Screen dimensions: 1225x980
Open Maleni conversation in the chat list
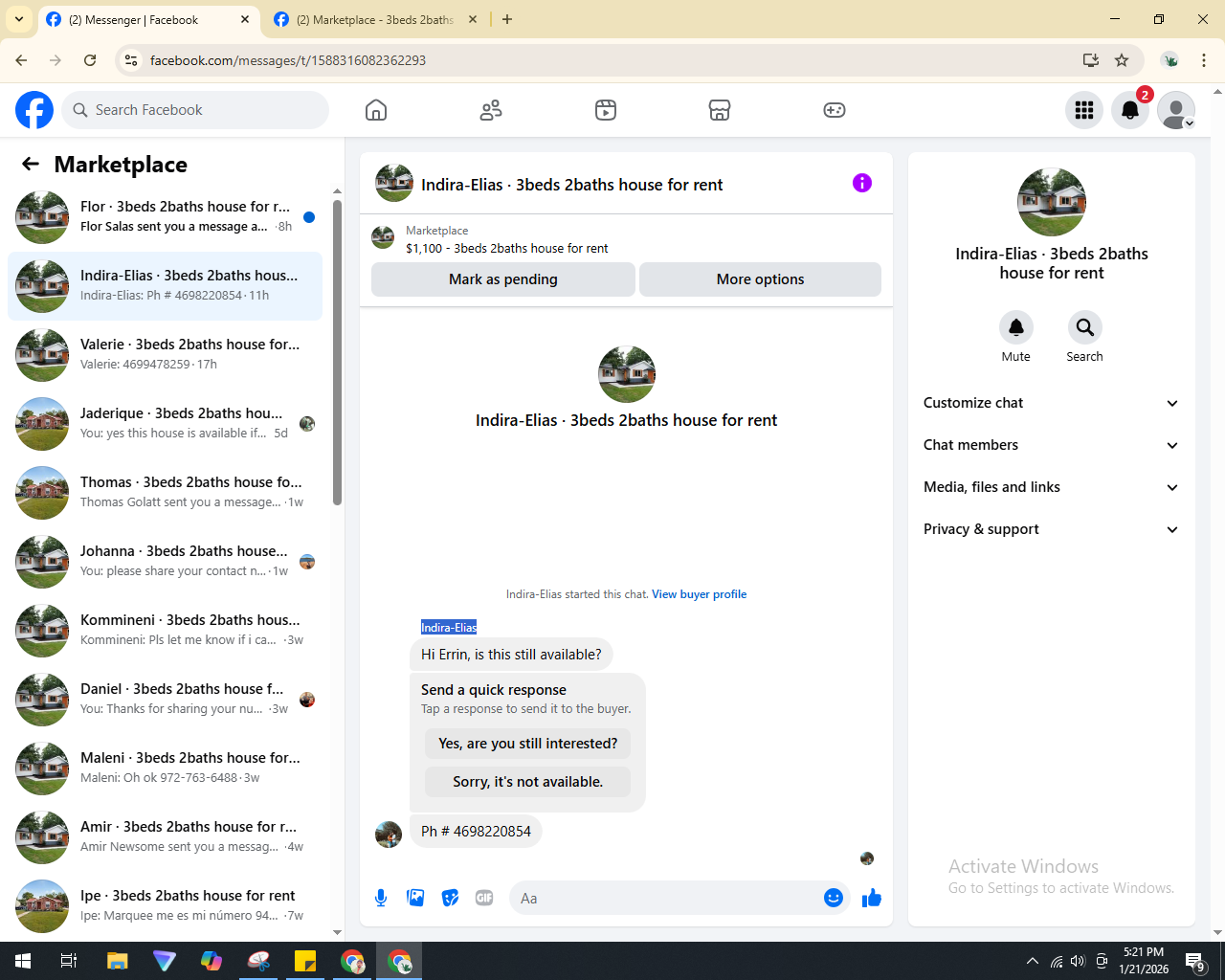(x=165, y=768)
